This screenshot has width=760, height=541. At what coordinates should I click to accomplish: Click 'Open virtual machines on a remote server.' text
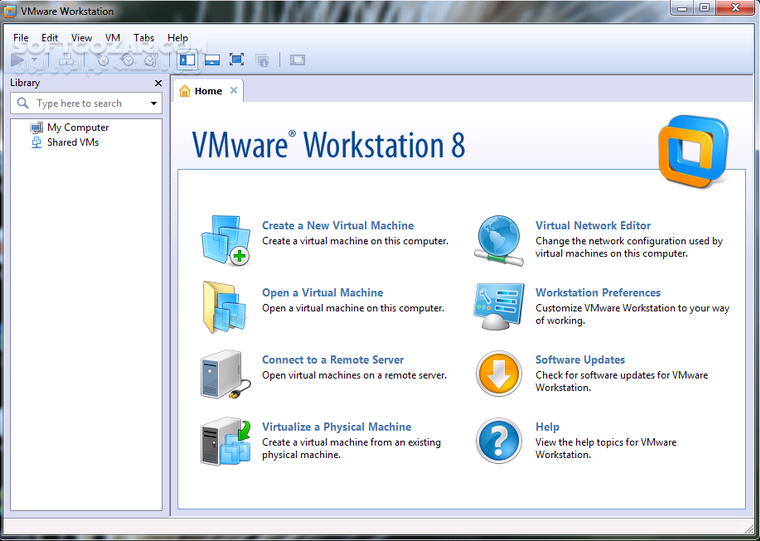(354, 375)
